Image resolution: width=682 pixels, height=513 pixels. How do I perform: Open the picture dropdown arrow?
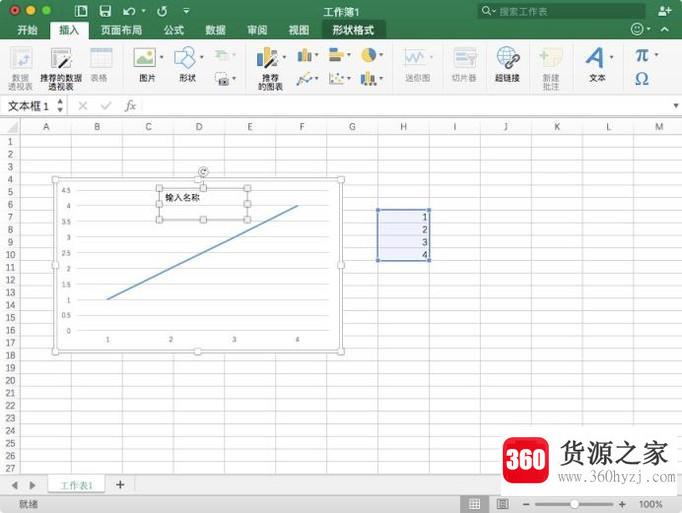162,57
